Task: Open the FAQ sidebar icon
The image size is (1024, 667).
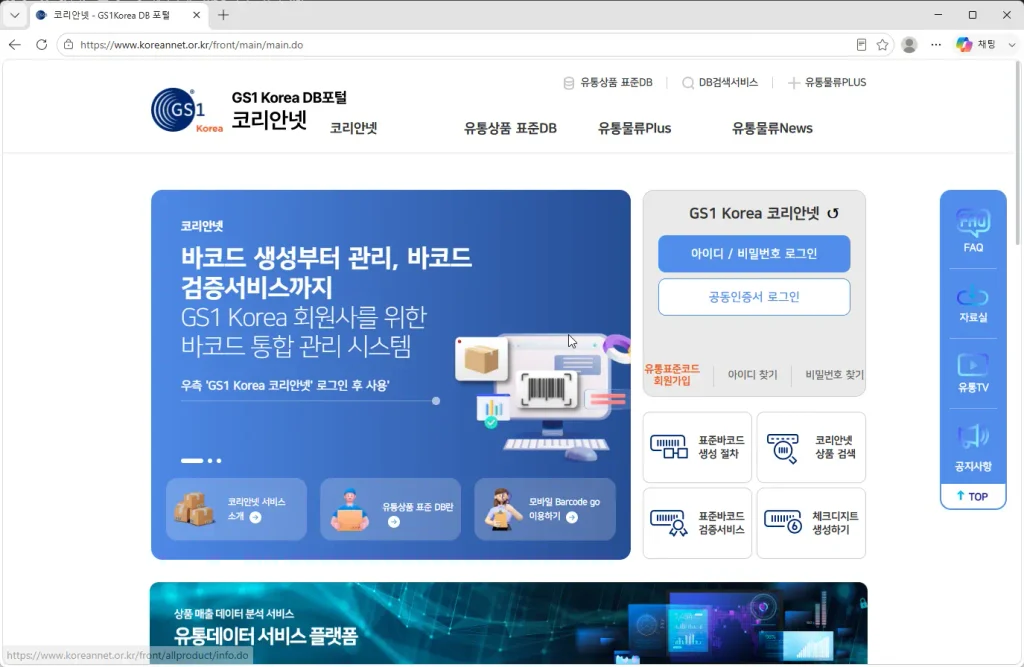Action: tap(972, 230)
